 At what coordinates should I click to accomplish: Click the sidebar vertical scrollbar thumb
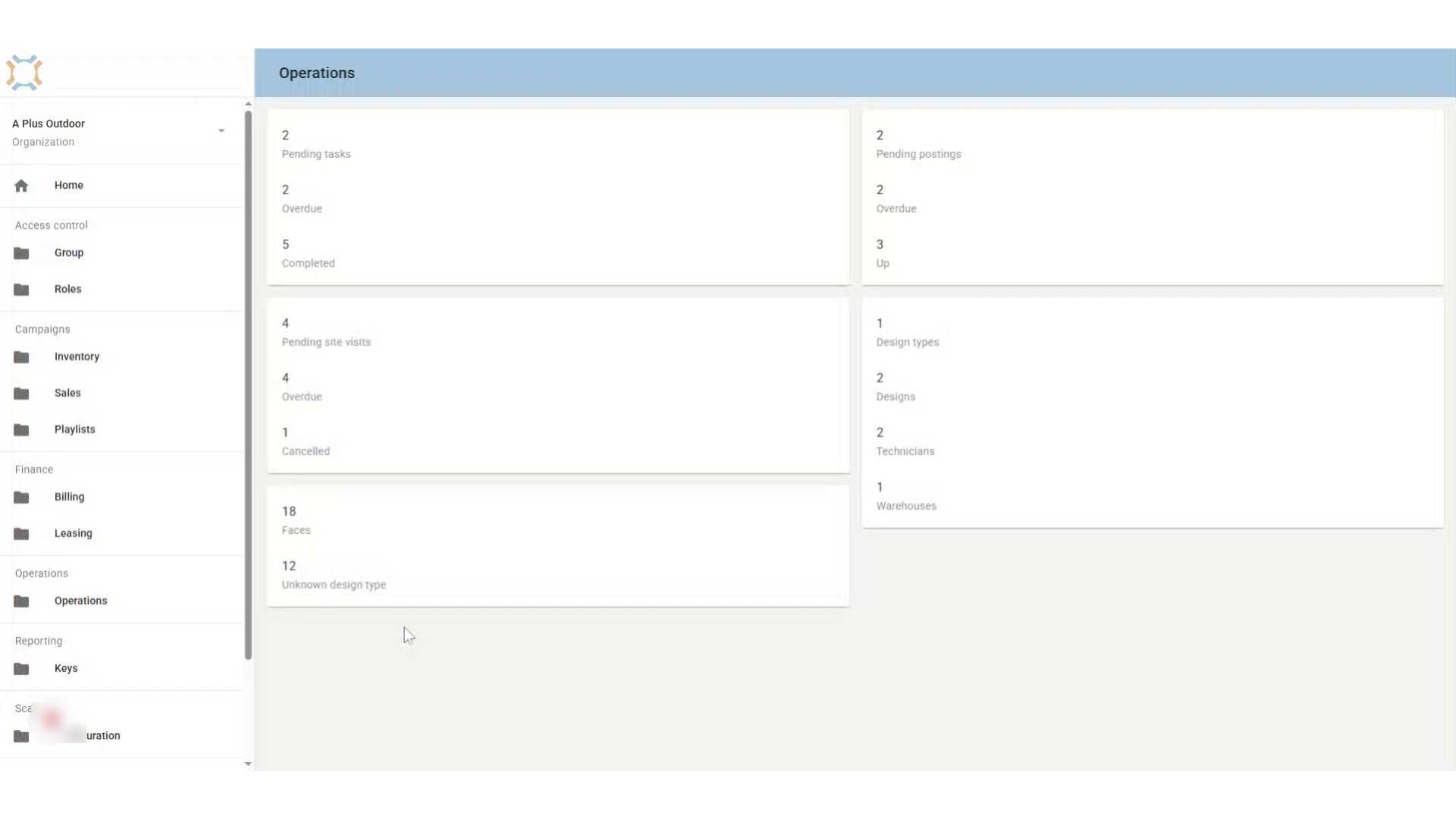tap(248, 385)
